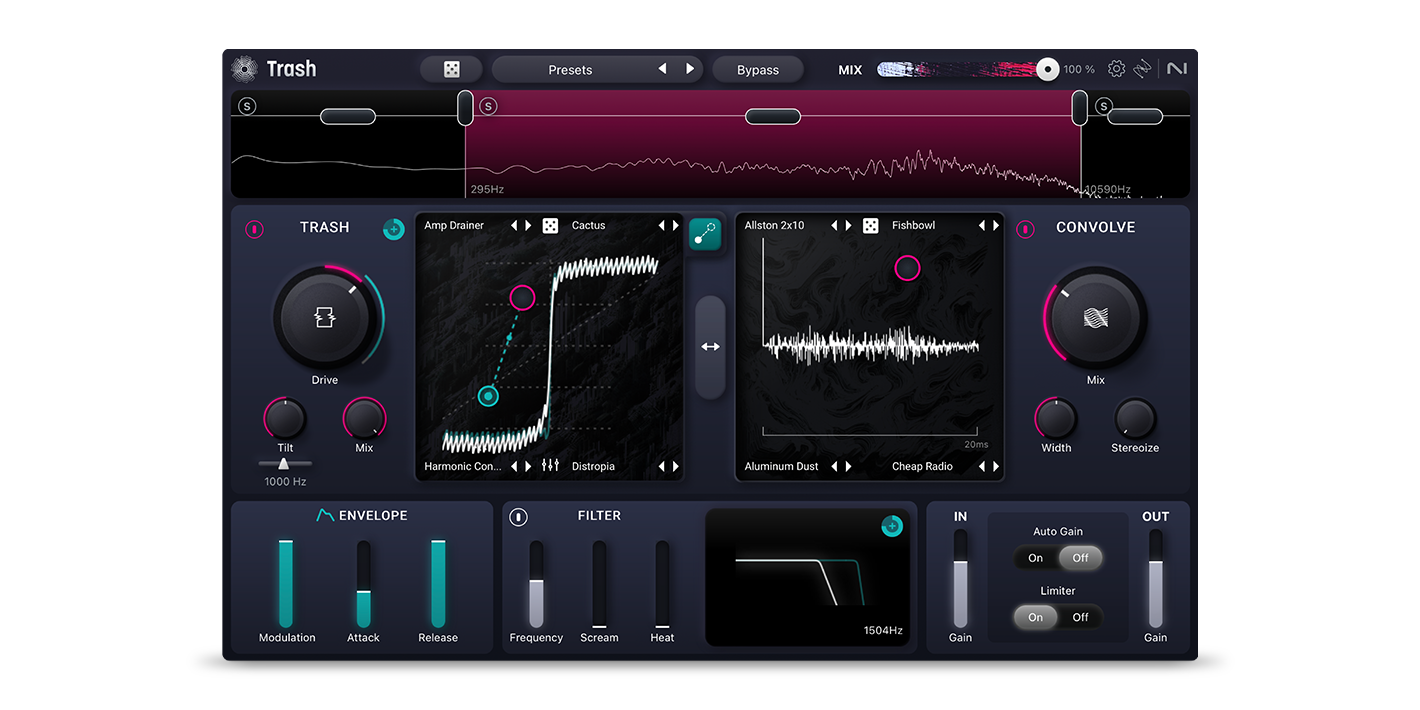Set Auto Gain to Off
This screenshot has width=1420, height=710.
click(1081, 558)
